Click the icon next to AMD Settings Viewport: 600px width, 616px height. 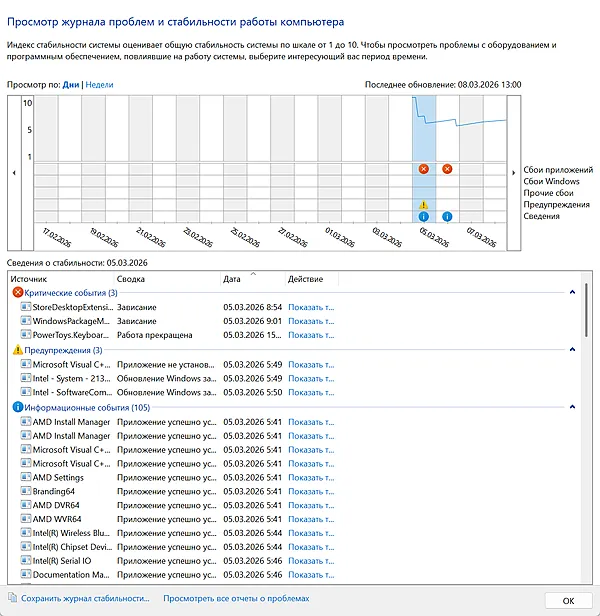[x=26, y=477]
